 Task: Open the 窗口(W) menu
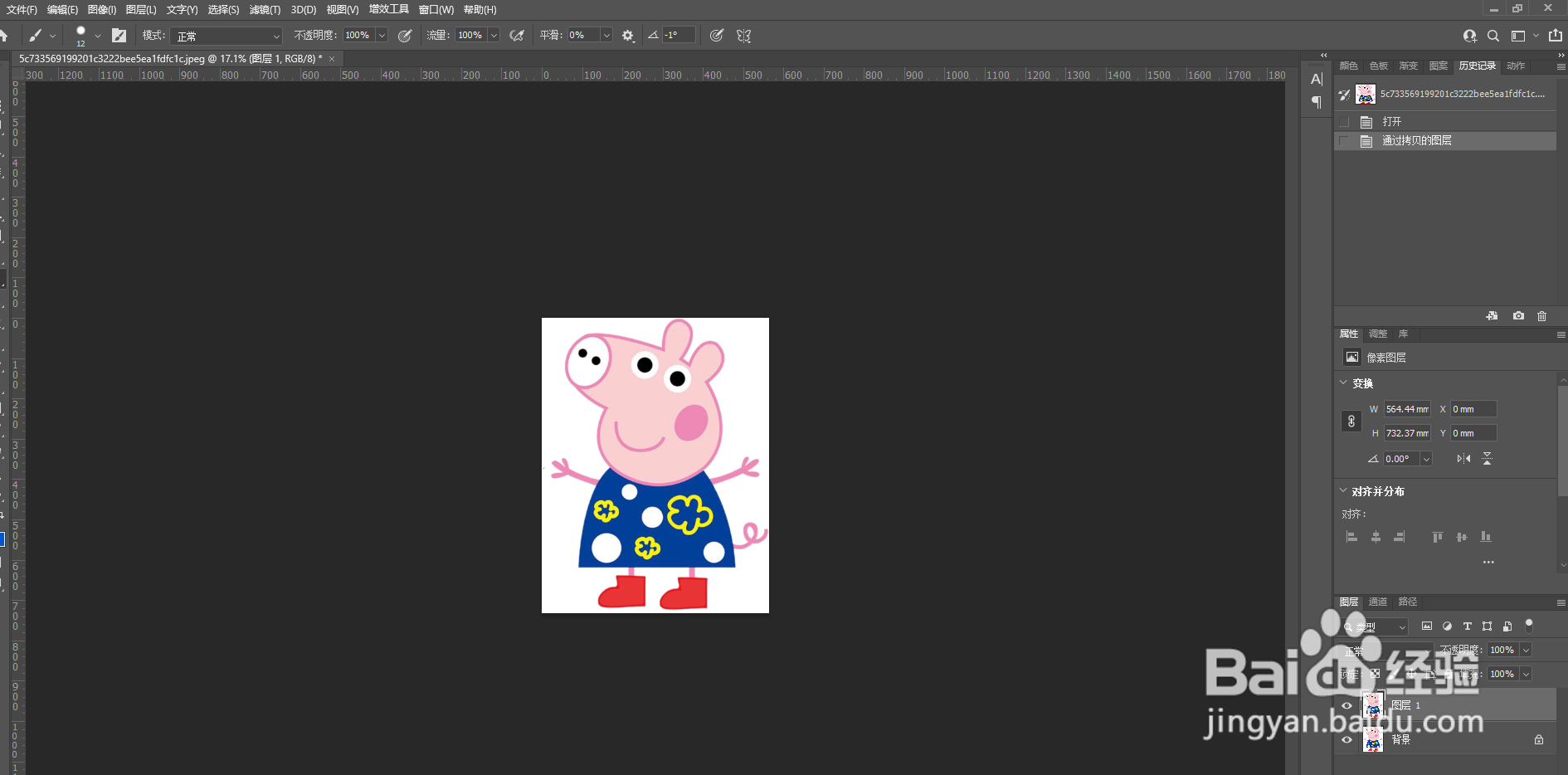click(436, 10)
